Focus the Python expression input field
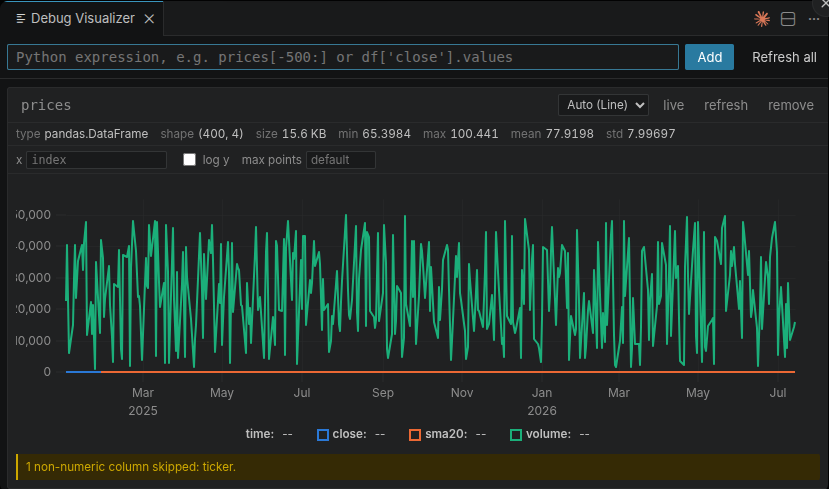This screenshot has height=489, width=829. [343, 57]
